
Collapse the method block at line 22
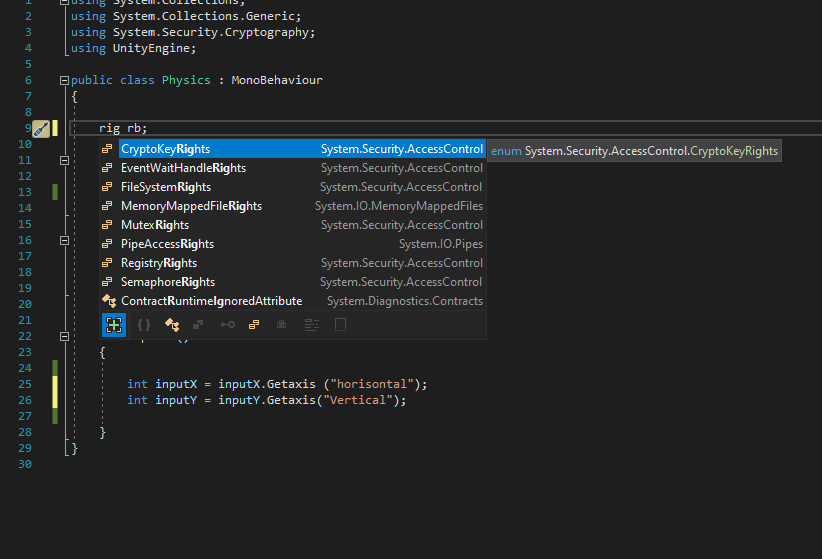point(64,337)
